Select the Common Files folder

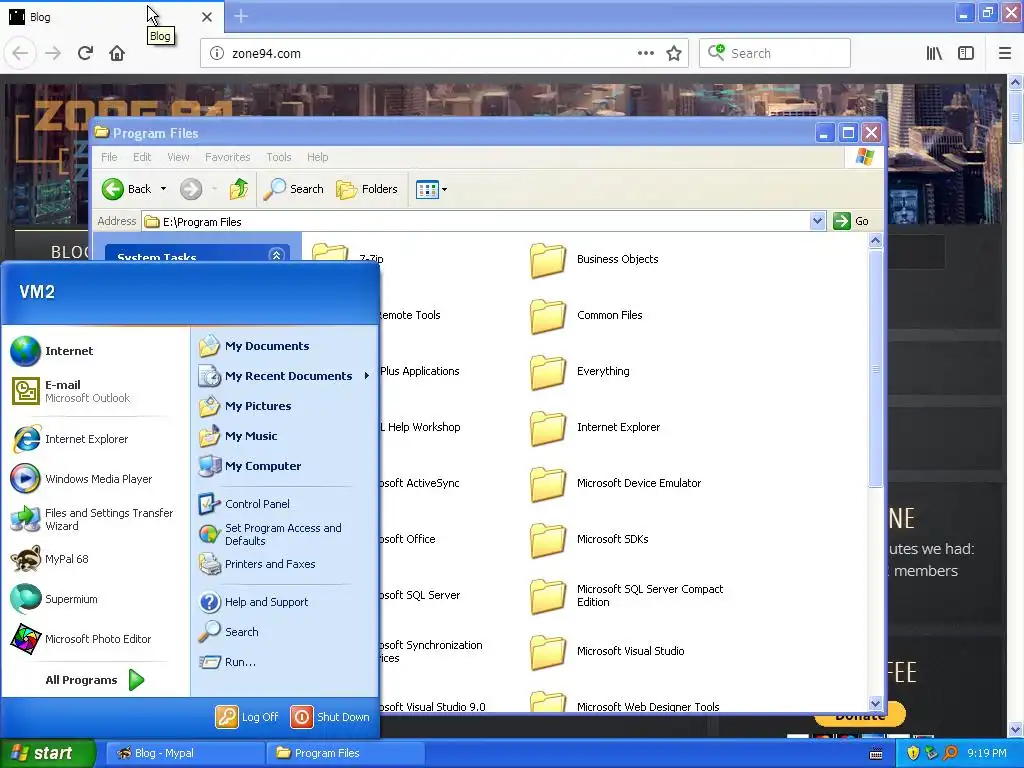pyautogui.click(x=586, y=315)
